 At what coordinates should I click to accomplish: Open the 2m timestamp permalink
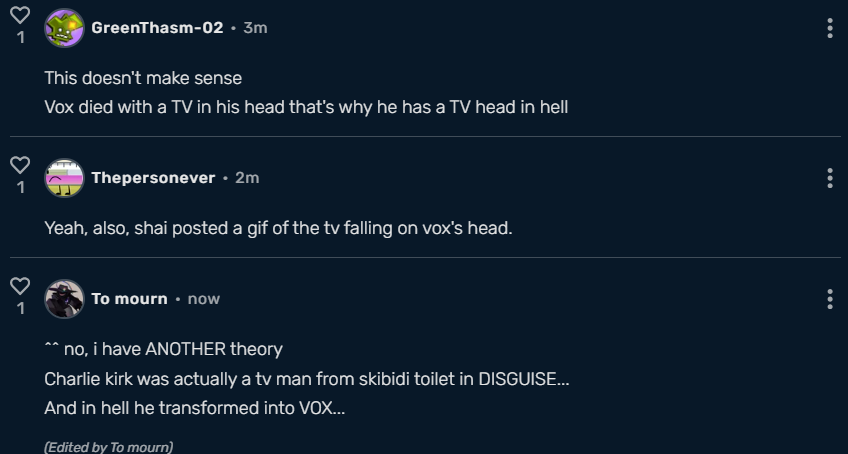click(247, 178)
